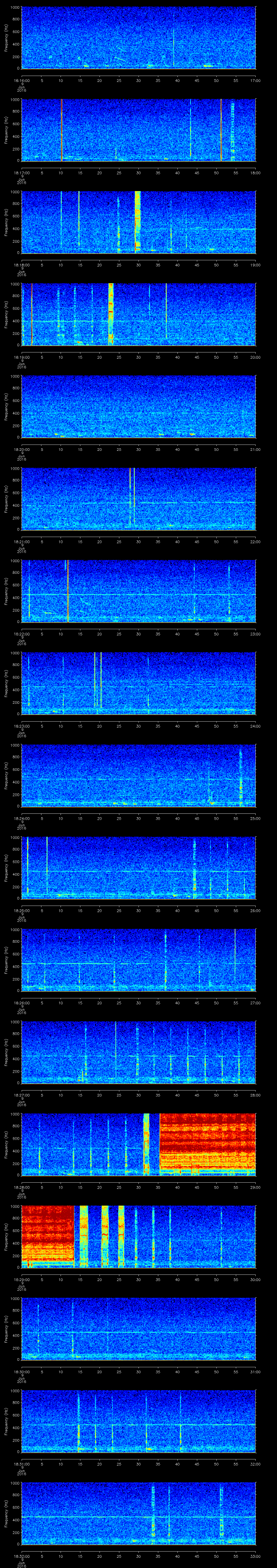Click the '19:00' end time label
Image resolution: width=277 pixels, height=1568 pixels.
click(x=255, y=265)
